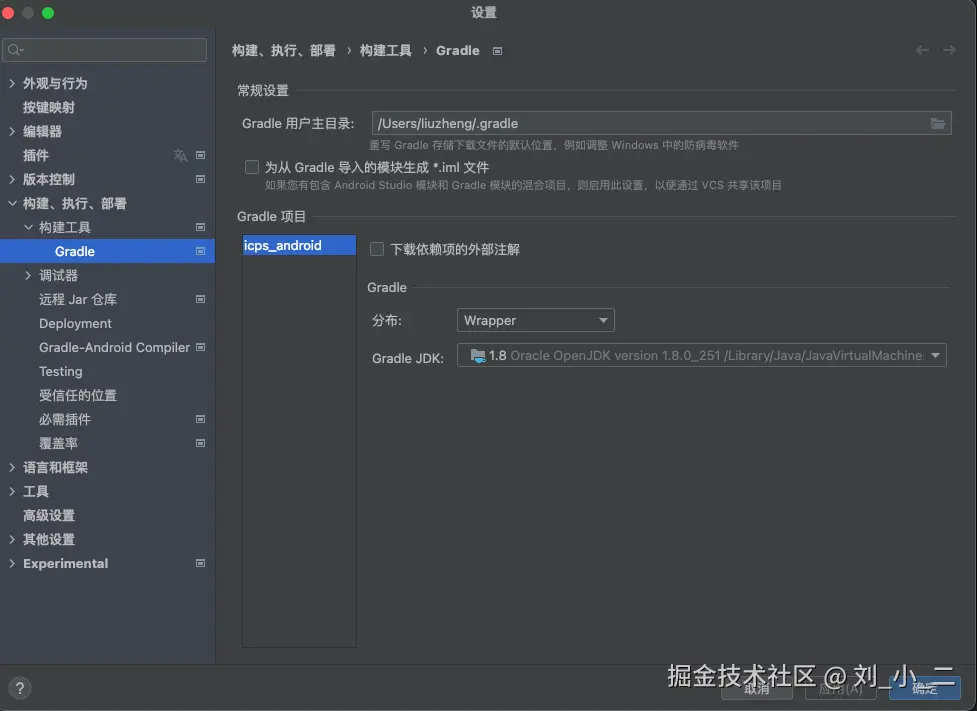The height and width of the screenshot is (711, 977).
Task: Click the back navigation arrow at top right
Action: [x=921, y=50]
